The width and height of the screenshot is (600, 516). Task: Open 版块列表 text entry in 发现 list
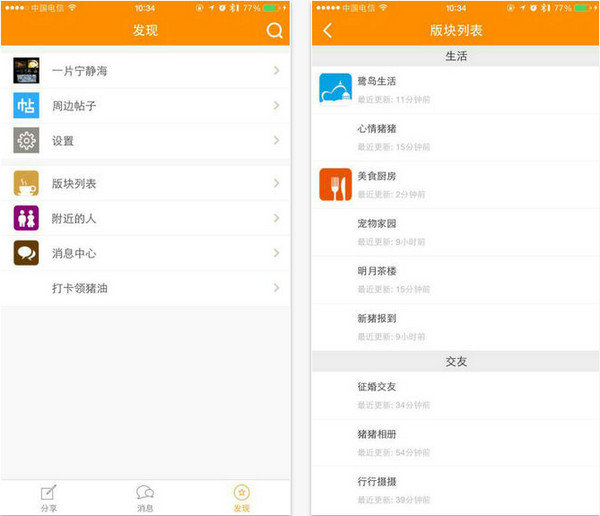(x=74, y=184)
